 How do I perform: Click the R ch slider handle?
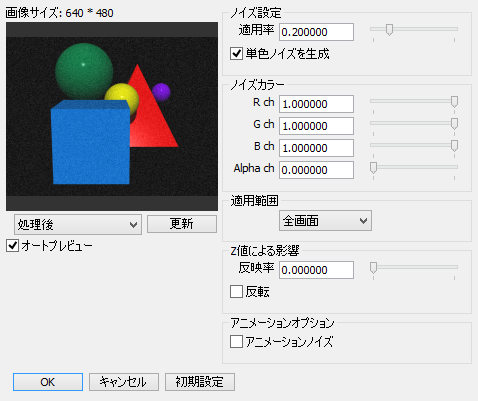click(x=454, y=102)
